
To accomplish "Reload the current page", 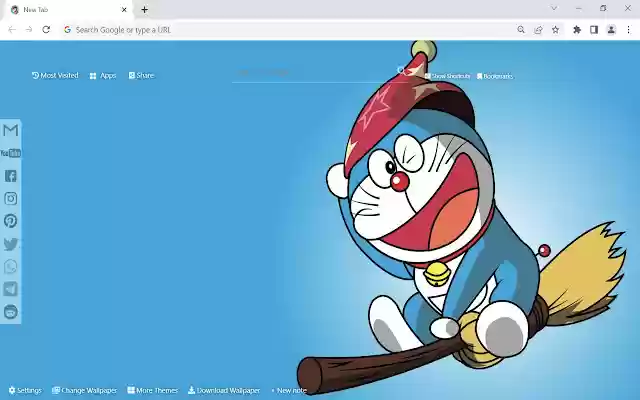I will (46, 29).
